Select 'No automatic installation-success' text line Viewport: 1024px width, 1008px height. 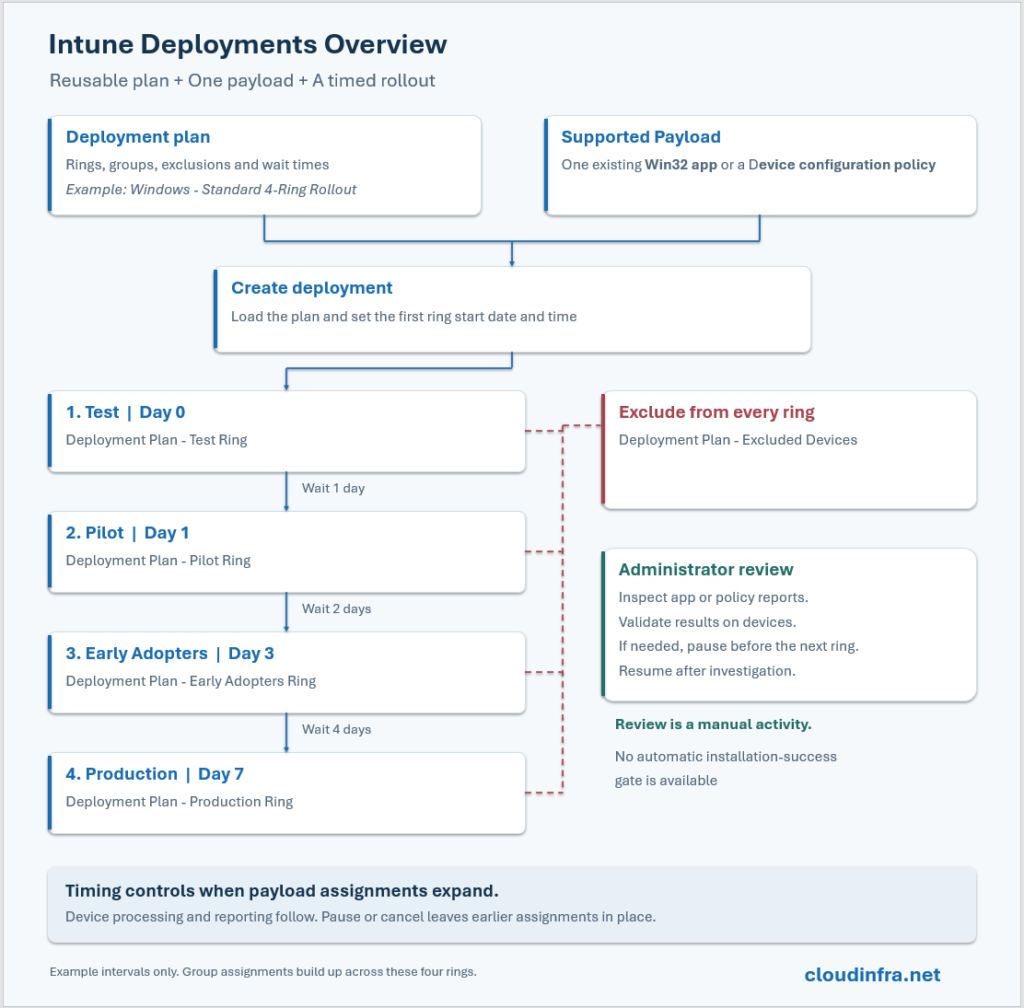[726, 757]
